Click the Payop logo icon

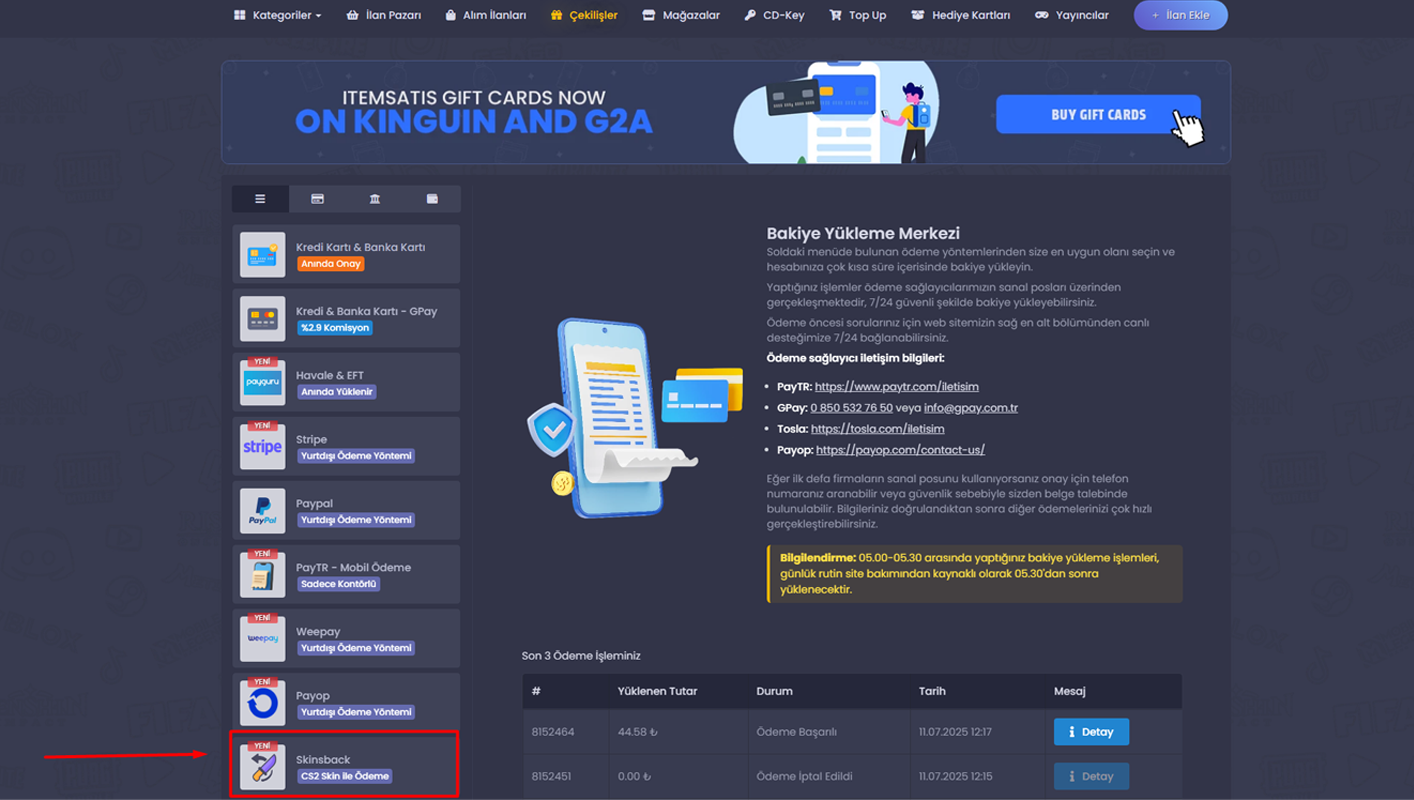[x=262, y=703]
